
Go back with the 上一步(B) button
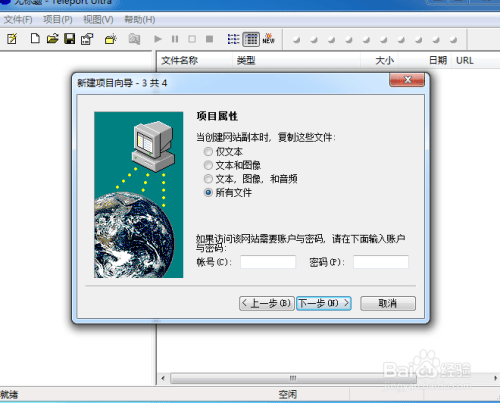pos(267,304)
